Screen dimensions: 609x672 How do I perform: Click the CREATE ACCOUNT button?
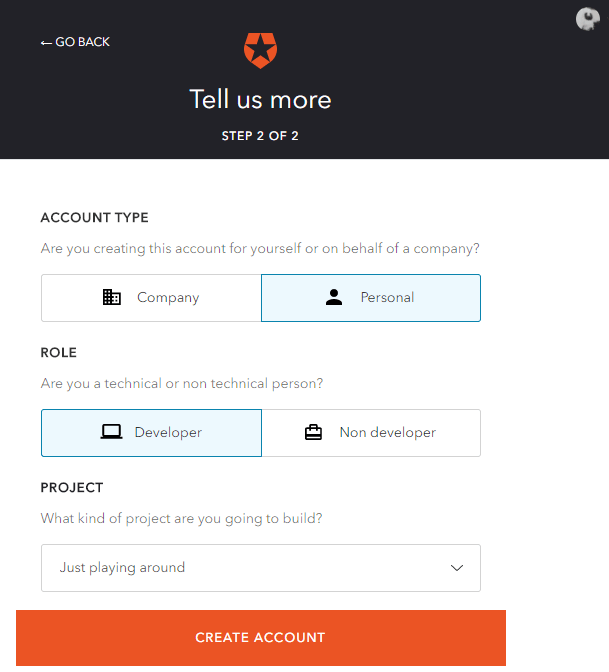[x=261, y=638]
